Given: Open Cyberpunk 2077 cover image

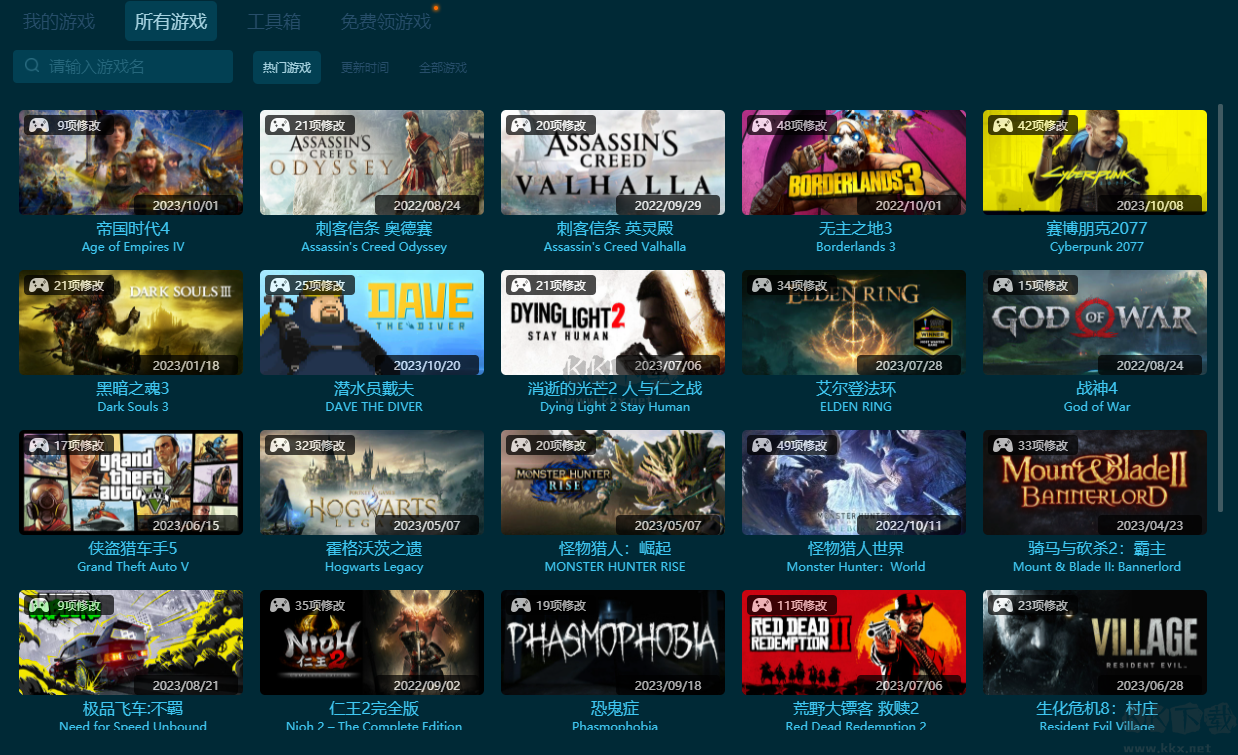Looking at the screenshot, I should pos(1095,162).
